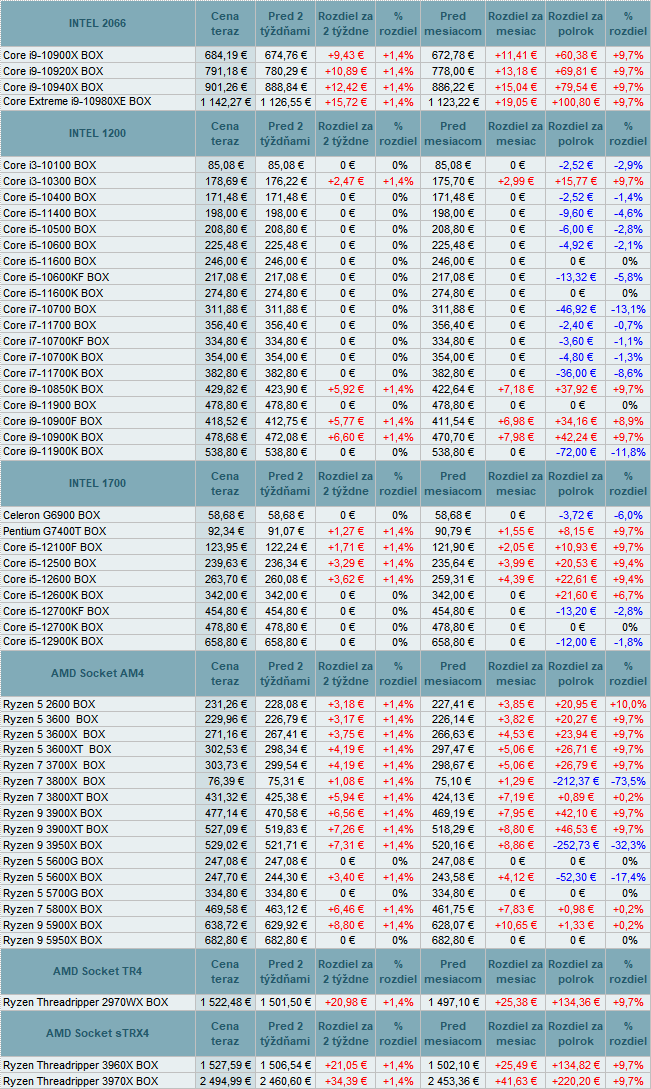Screen dimensions: 651x1089
Task: Click the +15,77 € half-year difference cell
Action: click(x=576, y=181)
